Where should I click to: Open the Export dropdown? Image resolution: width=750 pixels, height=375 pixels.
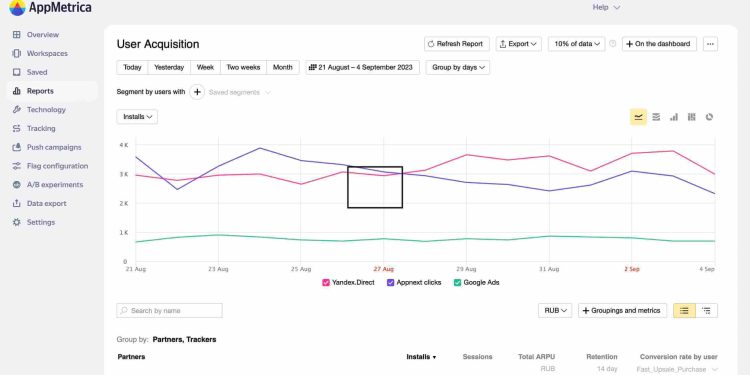pos(518,44)
